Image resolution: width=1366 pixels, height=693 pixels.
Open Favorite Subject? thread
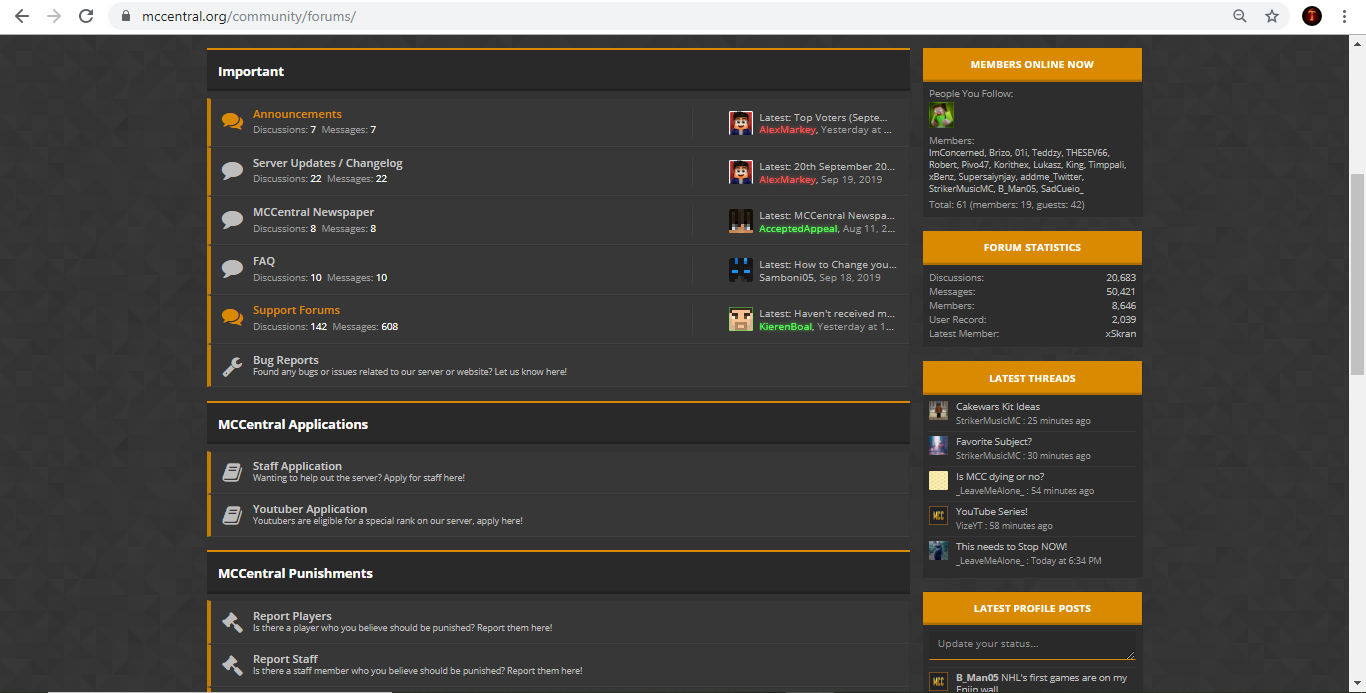tap(994, 442)
